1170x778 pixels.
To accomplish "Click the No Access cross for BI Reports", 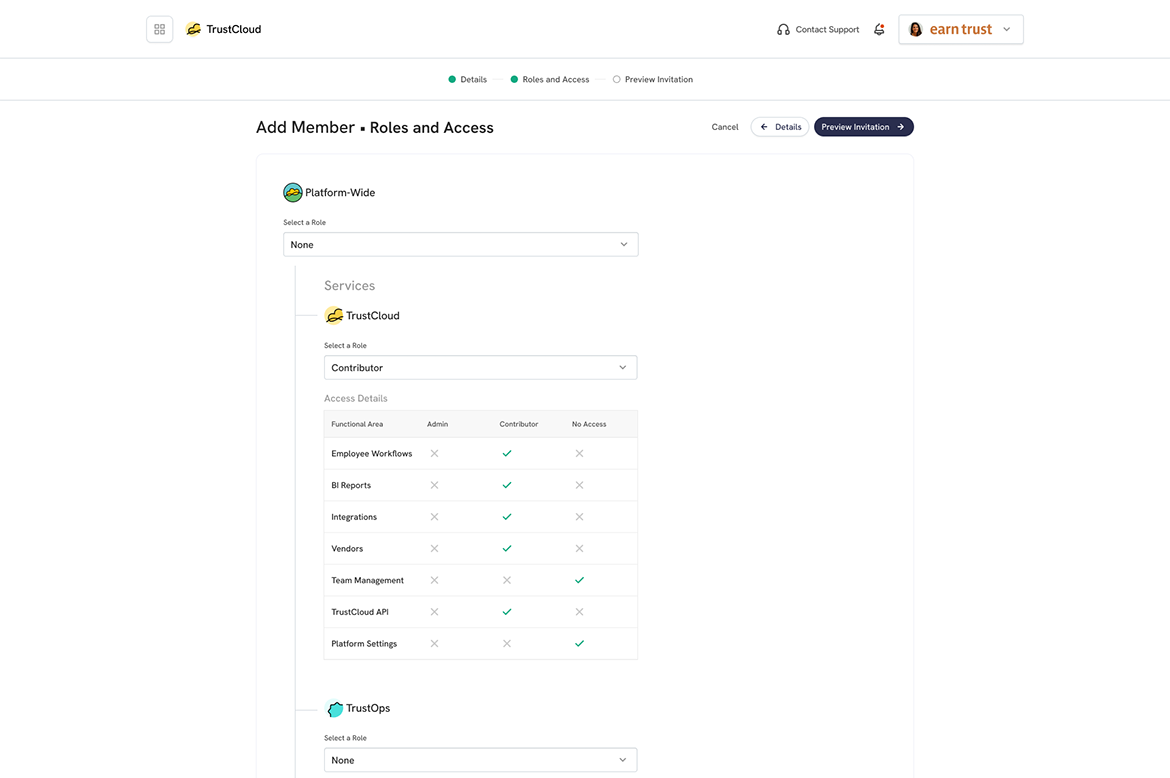I will [579, 485].
